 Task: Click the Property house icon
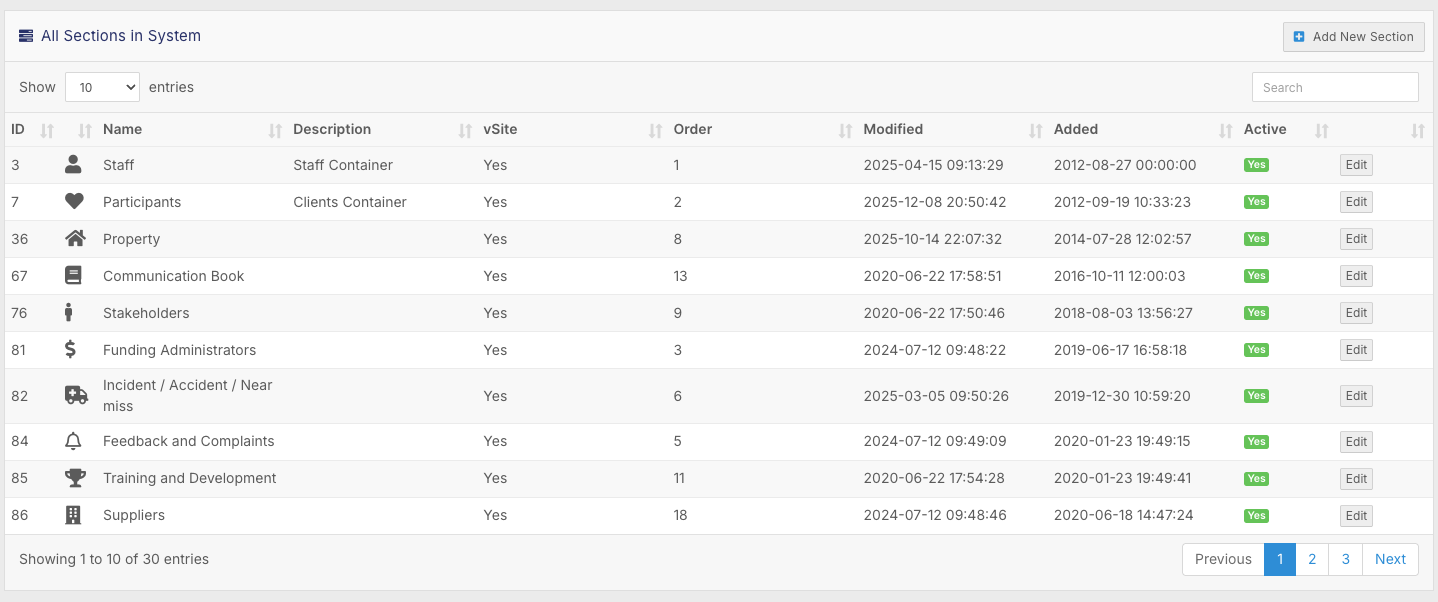tap(75, 239)
